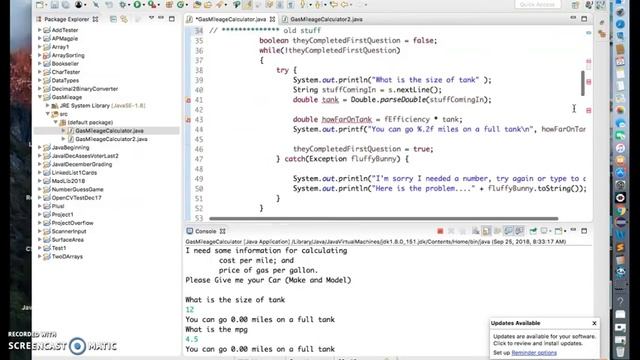Open the New wizard icon in toolbar
The height and width of the screenshot is (360, 640).
(x=40, y=4)
